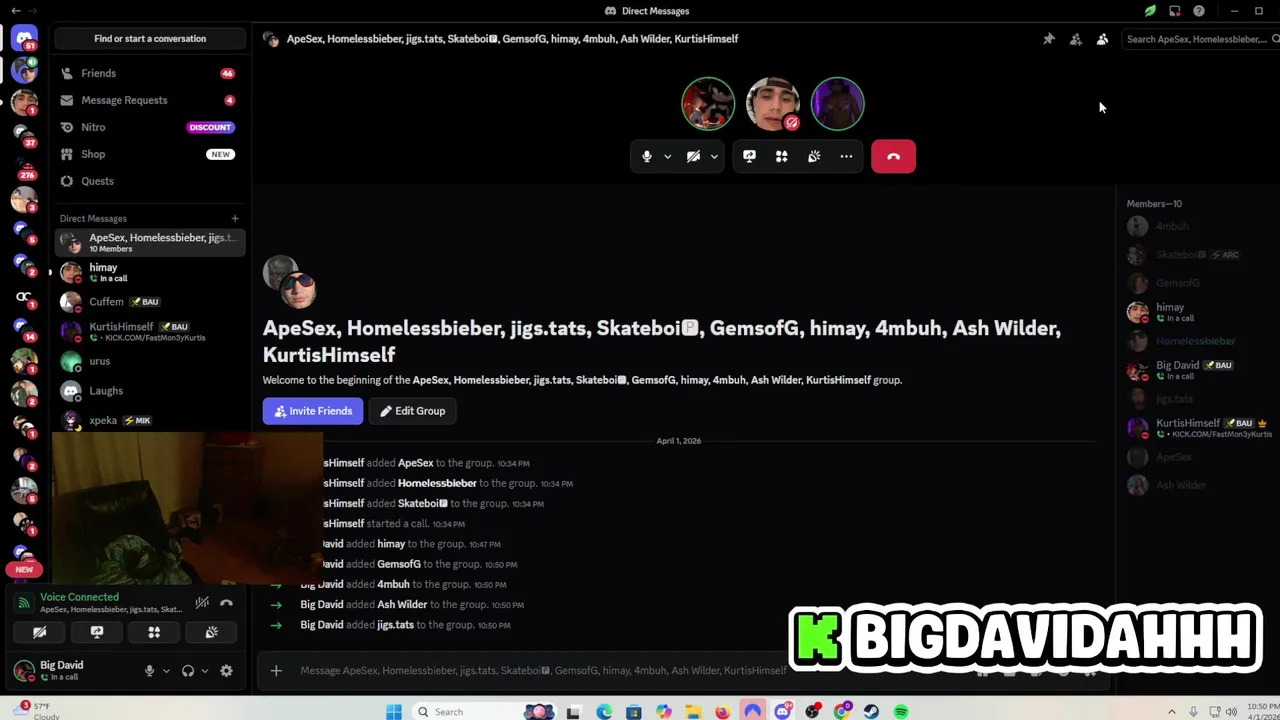Open the help icon in title bar
This screenshot has width=1280, height=720.
tap(1198, 11)
